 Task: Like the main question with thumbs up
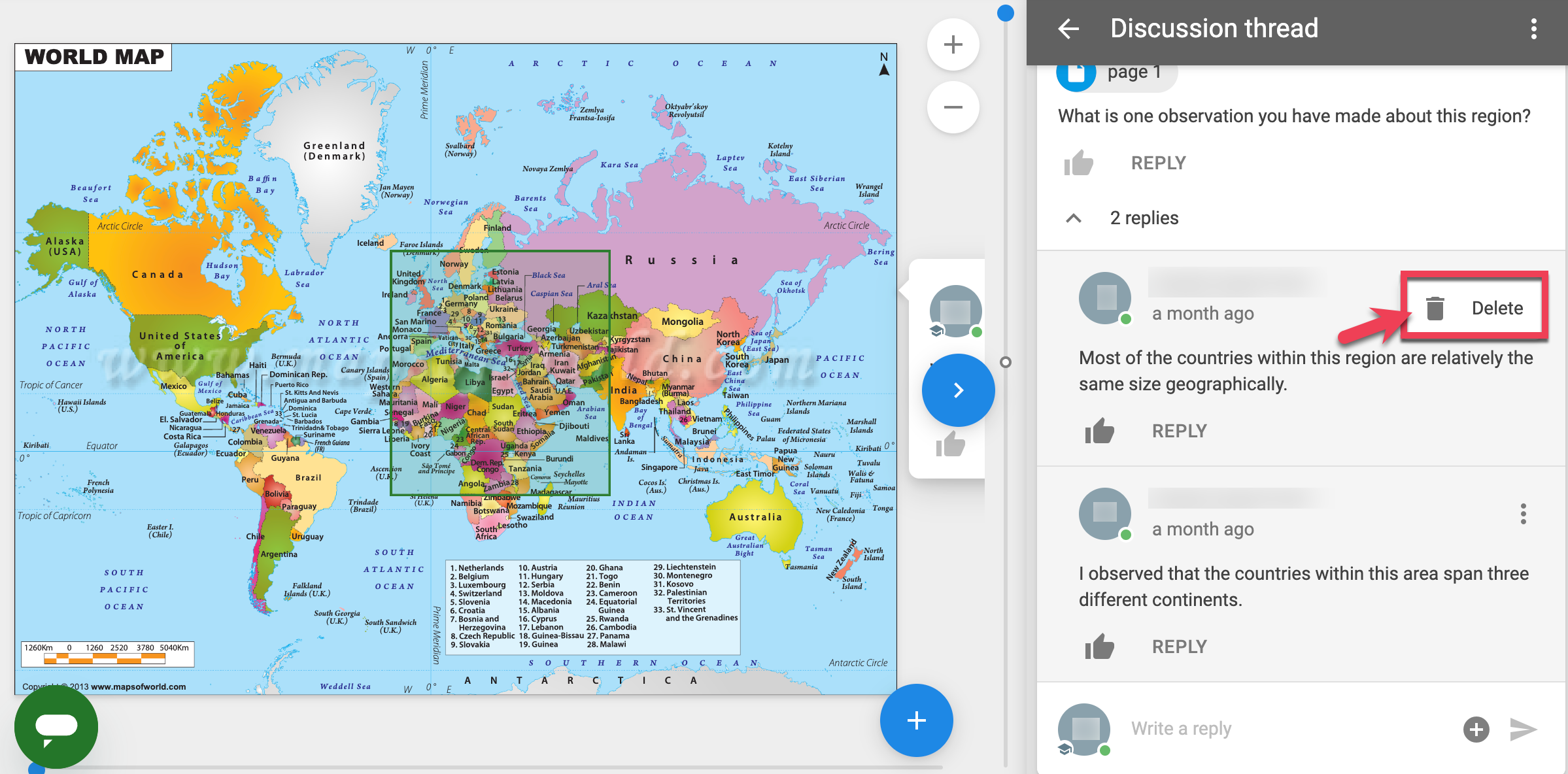pos(1078,163)
